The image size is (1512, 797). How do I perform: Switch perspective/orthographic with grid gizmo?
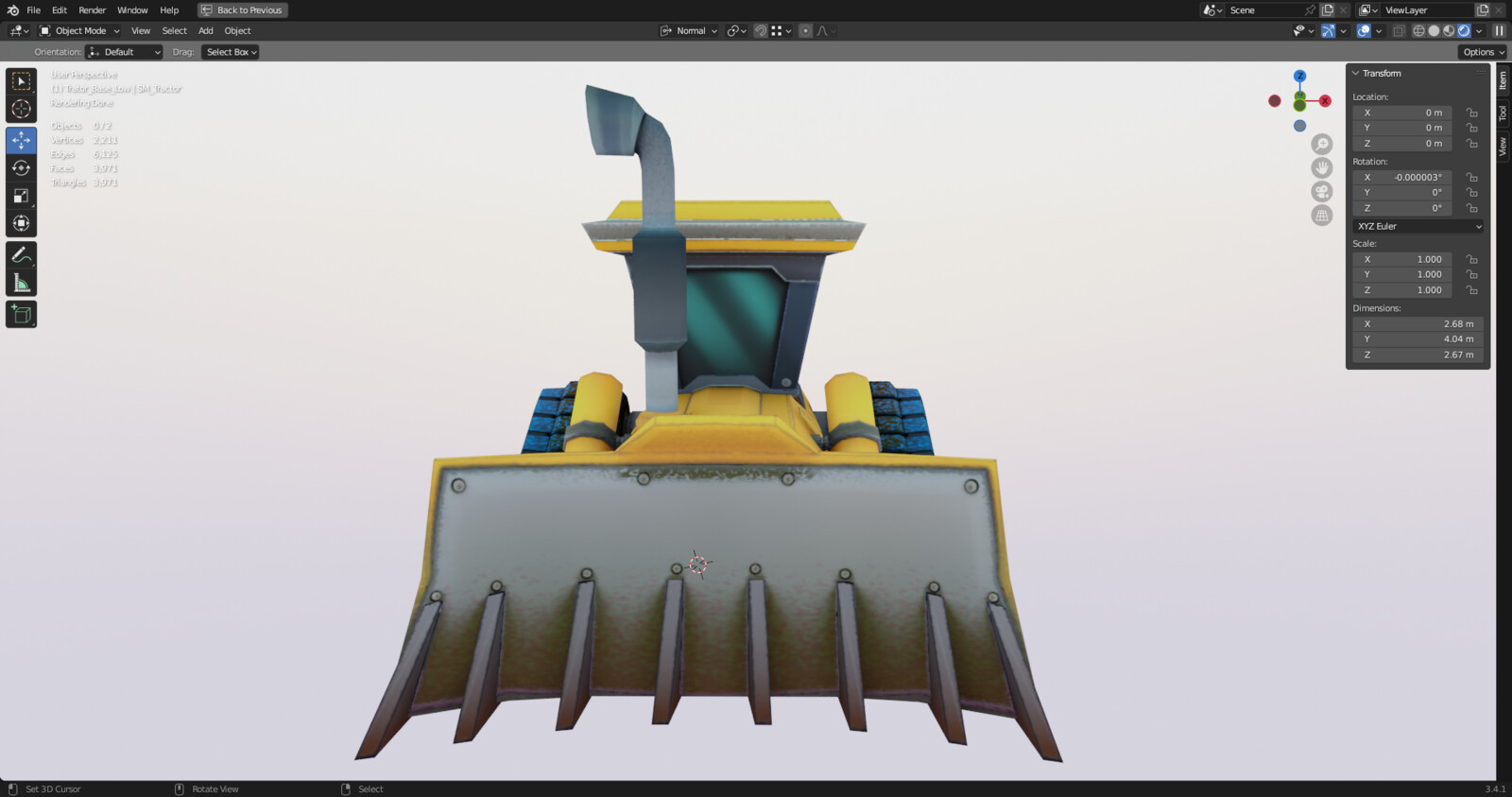[x=1322, y=216]
